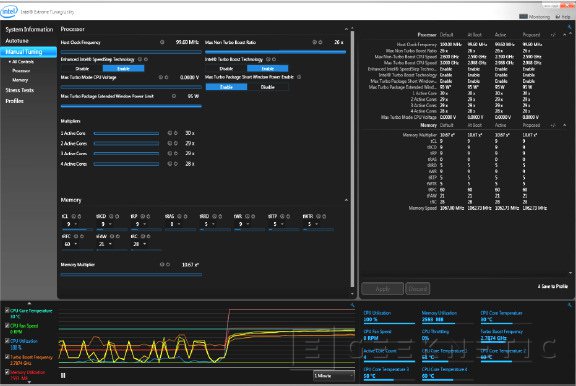Click the Host Clock Frequency slider
Screen dimensions: 576x386
pos(131,52)
